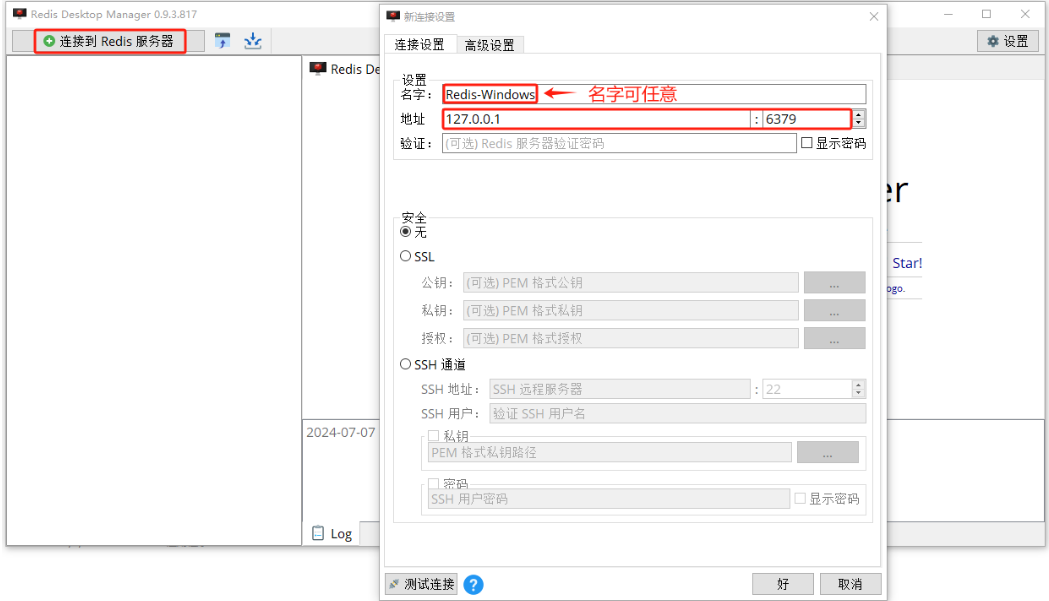Screen dimensions: 1049x601
Task: Cancel the dialog with 取消 button
Action: coord(850,584)
